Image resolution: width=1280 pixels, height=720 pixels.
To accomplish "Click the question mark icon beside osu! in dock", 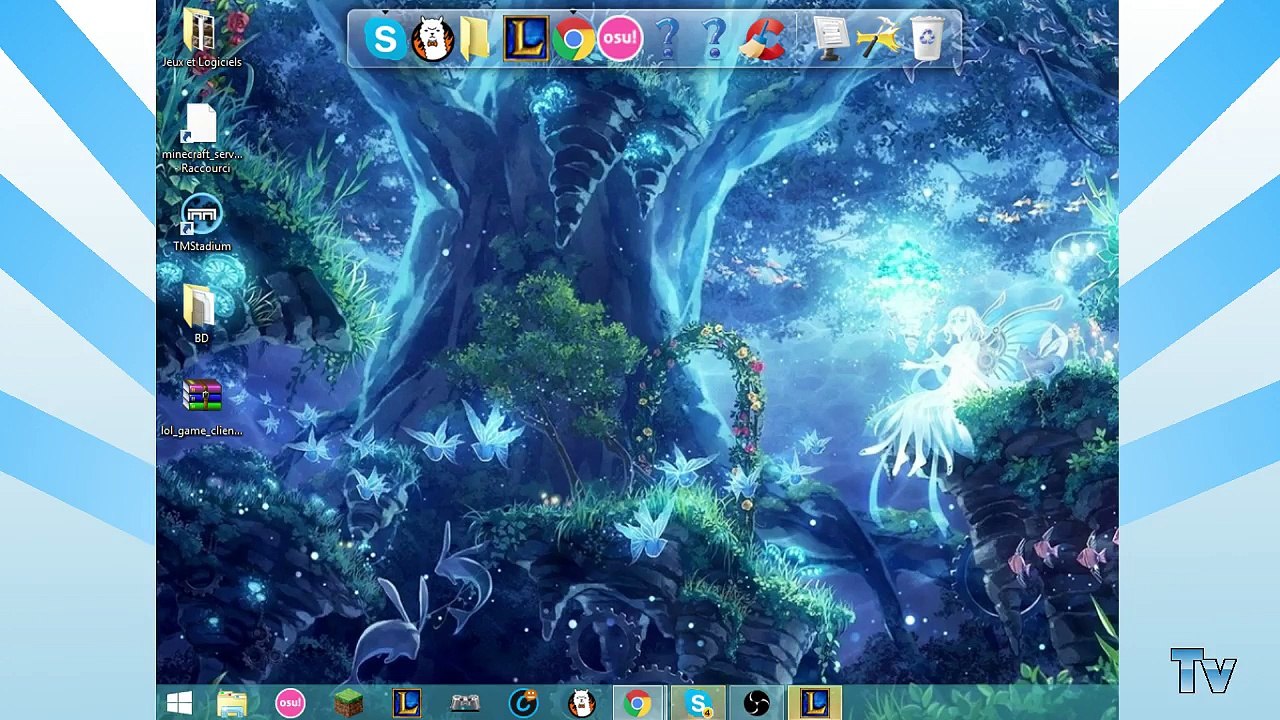I will click(x=667, y=39).
